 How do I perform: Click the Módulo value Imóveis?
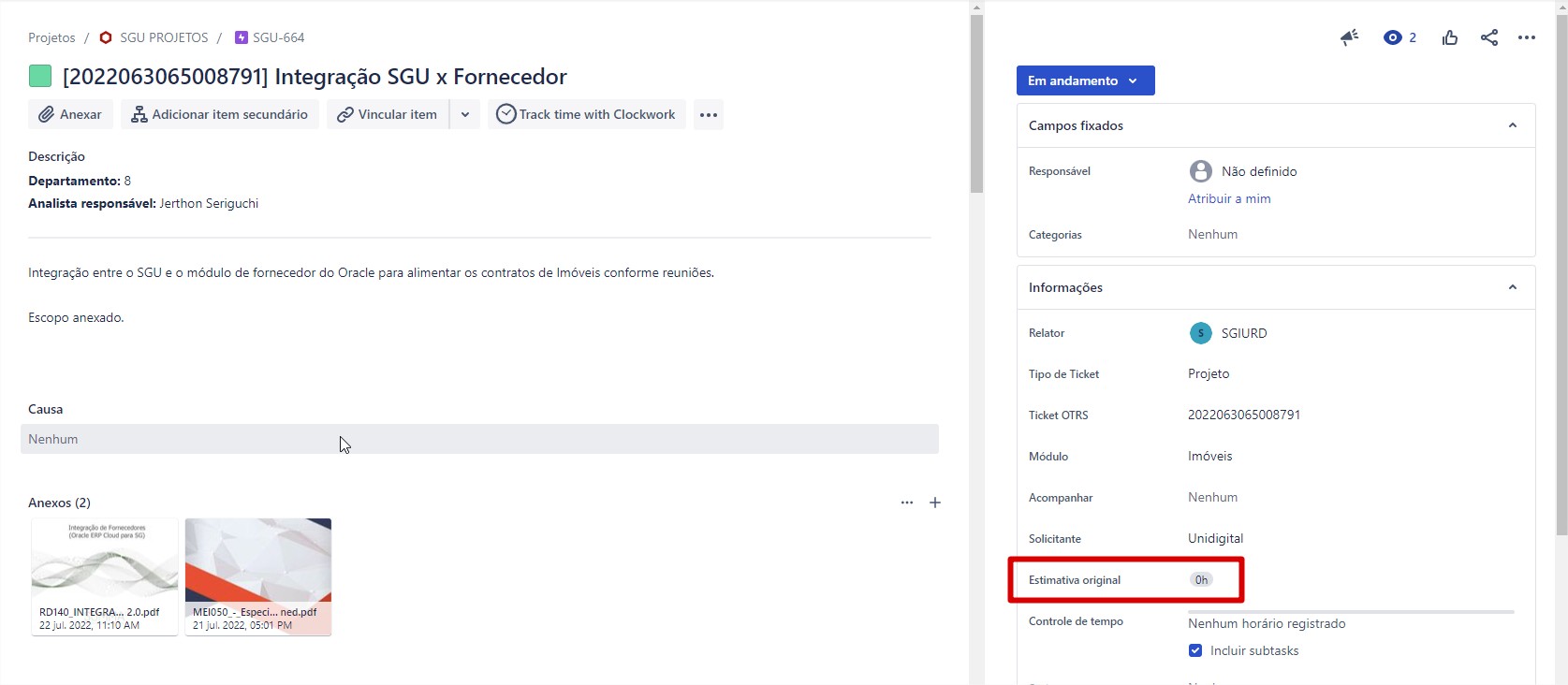[x=1210, y=456]
